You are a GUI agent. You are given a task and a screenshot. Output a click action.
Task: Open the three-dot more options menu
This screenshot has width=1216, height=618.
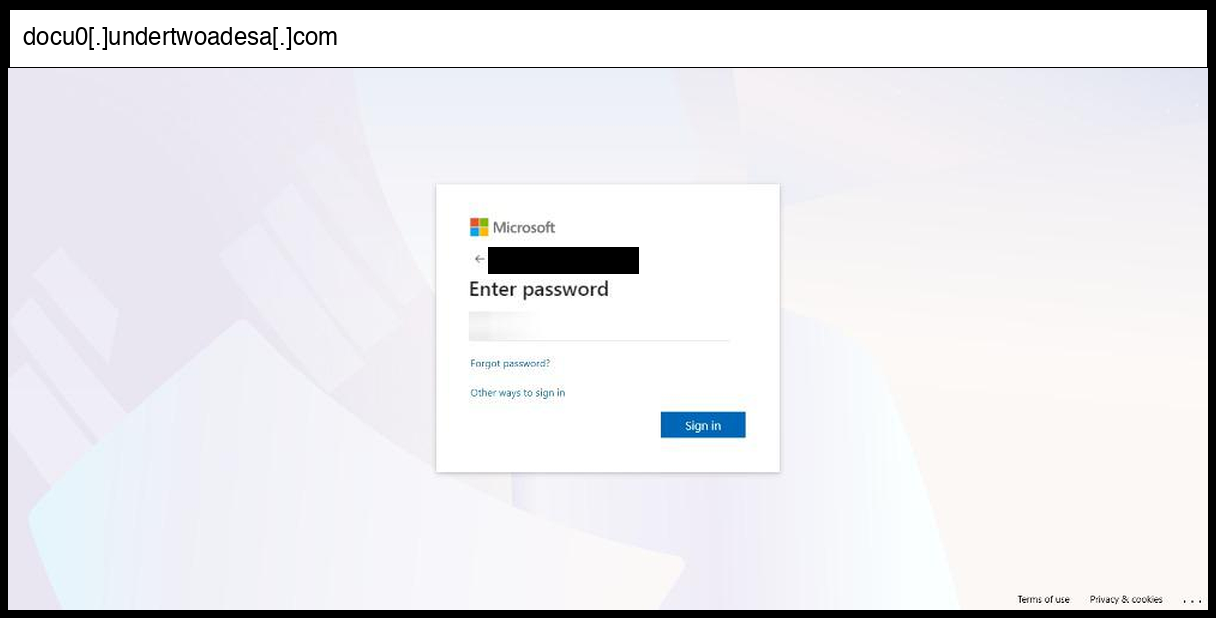pos(1191,600)
